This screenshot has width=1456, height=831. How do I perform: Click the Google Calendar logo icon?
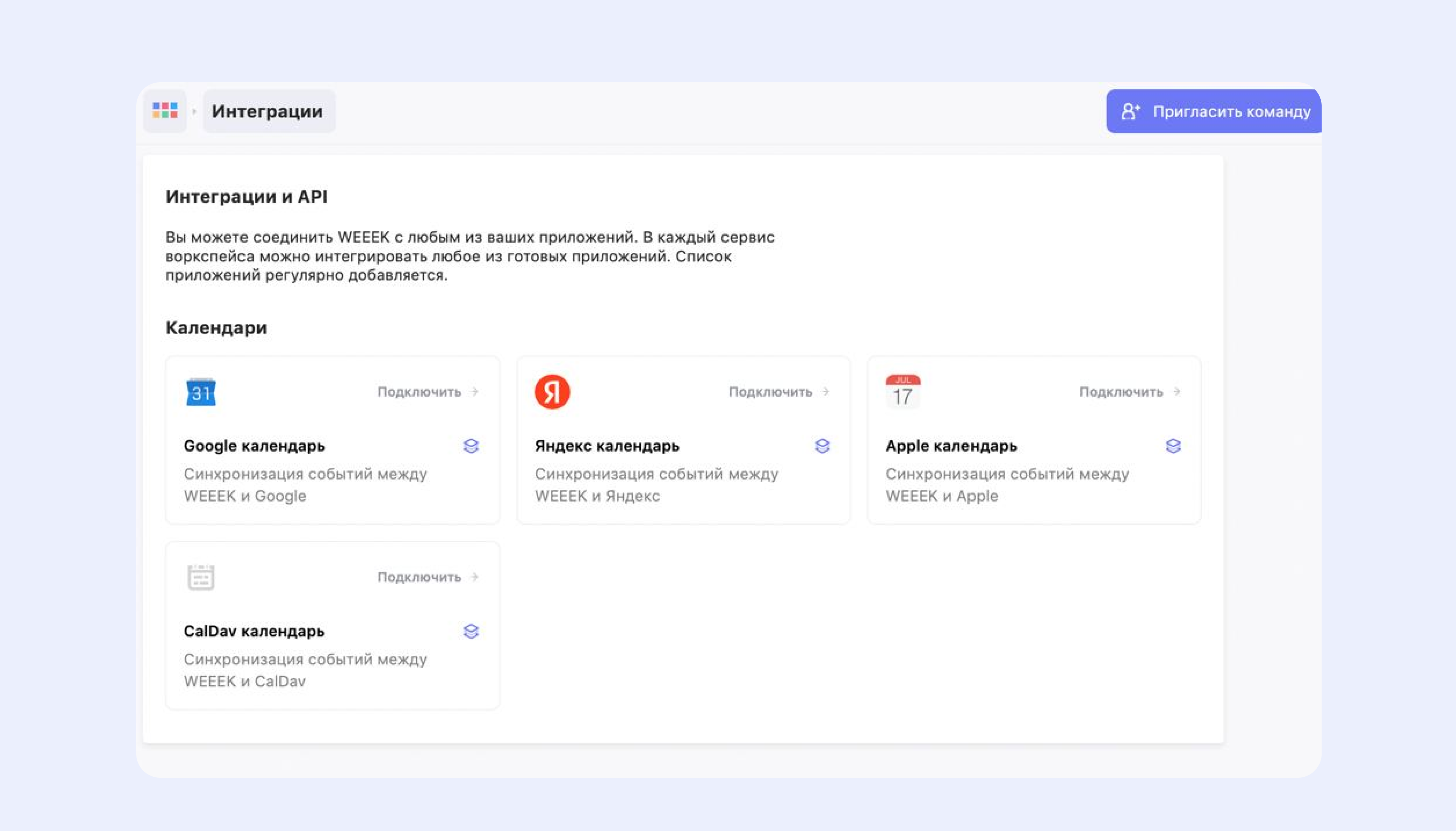click(x=201, y=392)
